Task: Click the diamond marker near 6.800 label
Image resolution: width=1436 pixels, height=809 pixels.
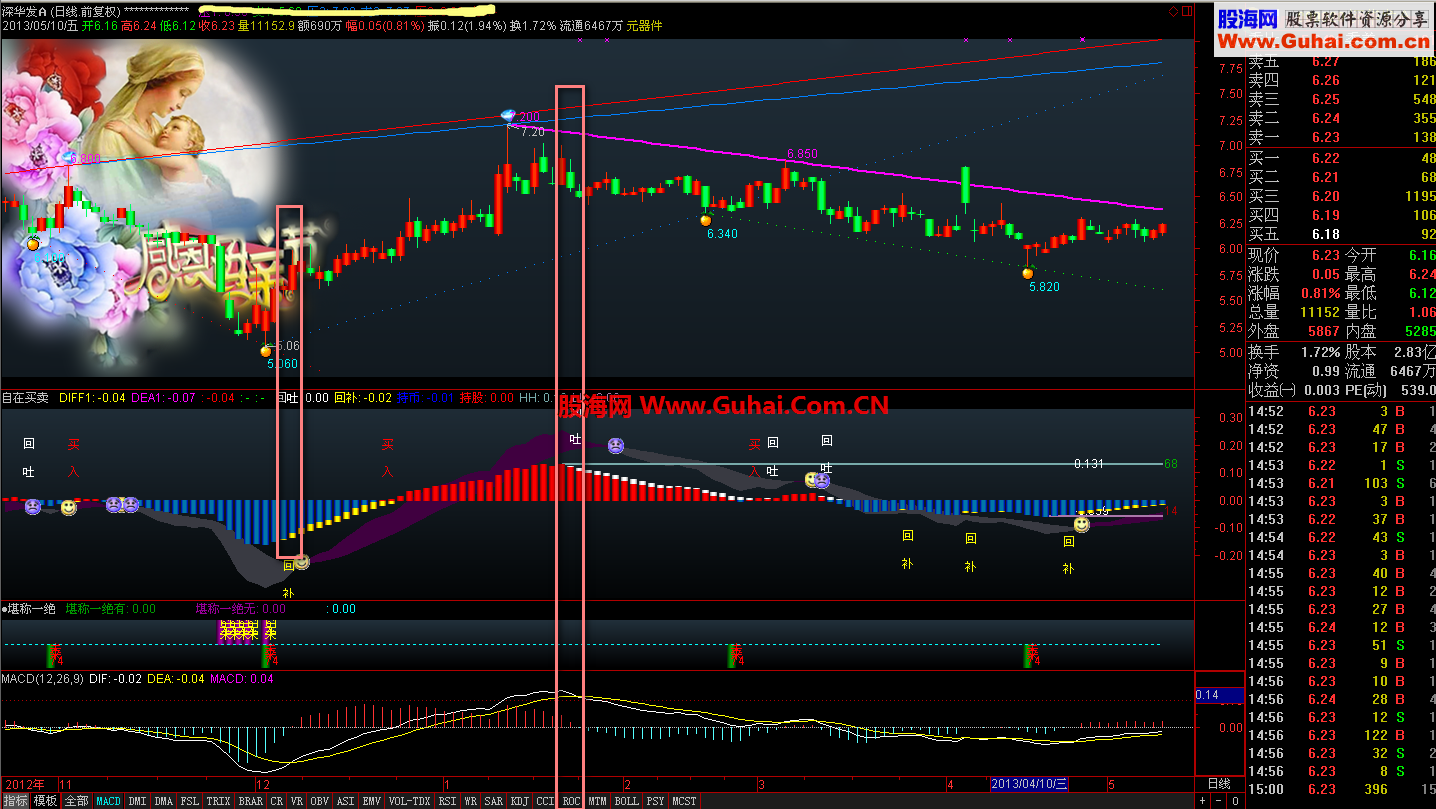Action: (x=68, y=158)
